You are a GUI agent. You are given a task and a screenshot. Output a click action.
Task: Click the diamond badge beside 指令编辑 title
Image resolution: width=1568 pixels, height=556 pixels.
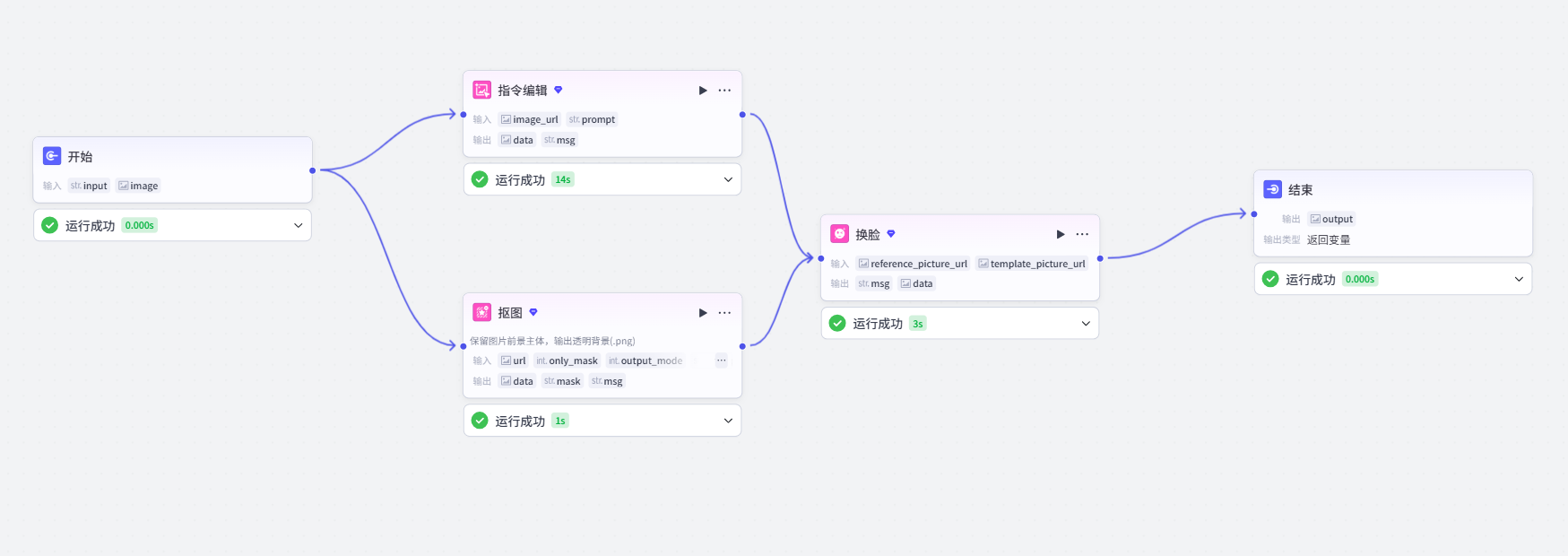click(x=558, y=90)
